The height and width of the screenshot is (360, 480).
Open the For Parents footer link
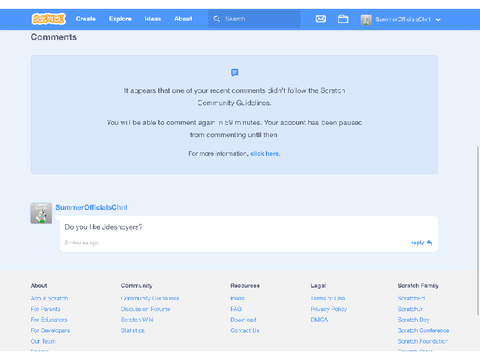coord(46,309)
